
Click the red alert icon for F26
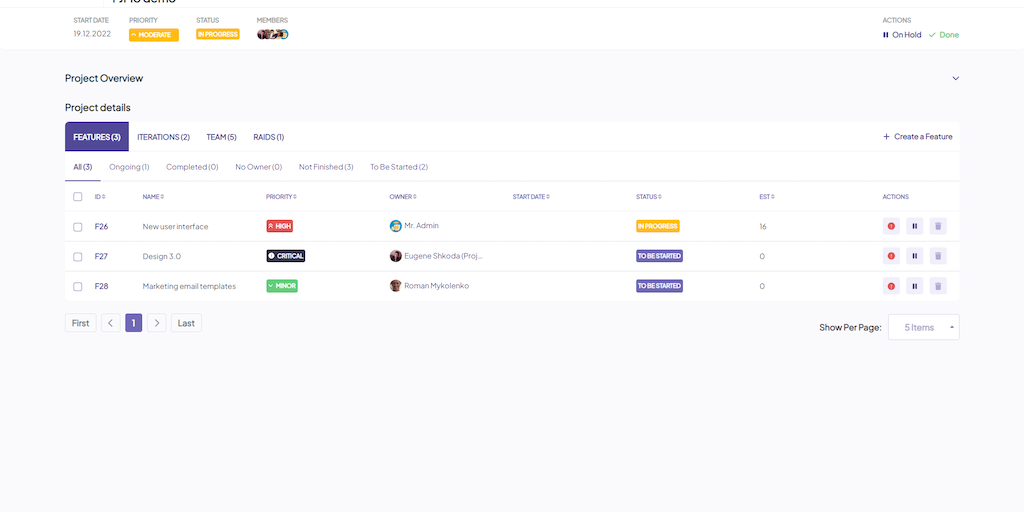click(x=891, y=226)
